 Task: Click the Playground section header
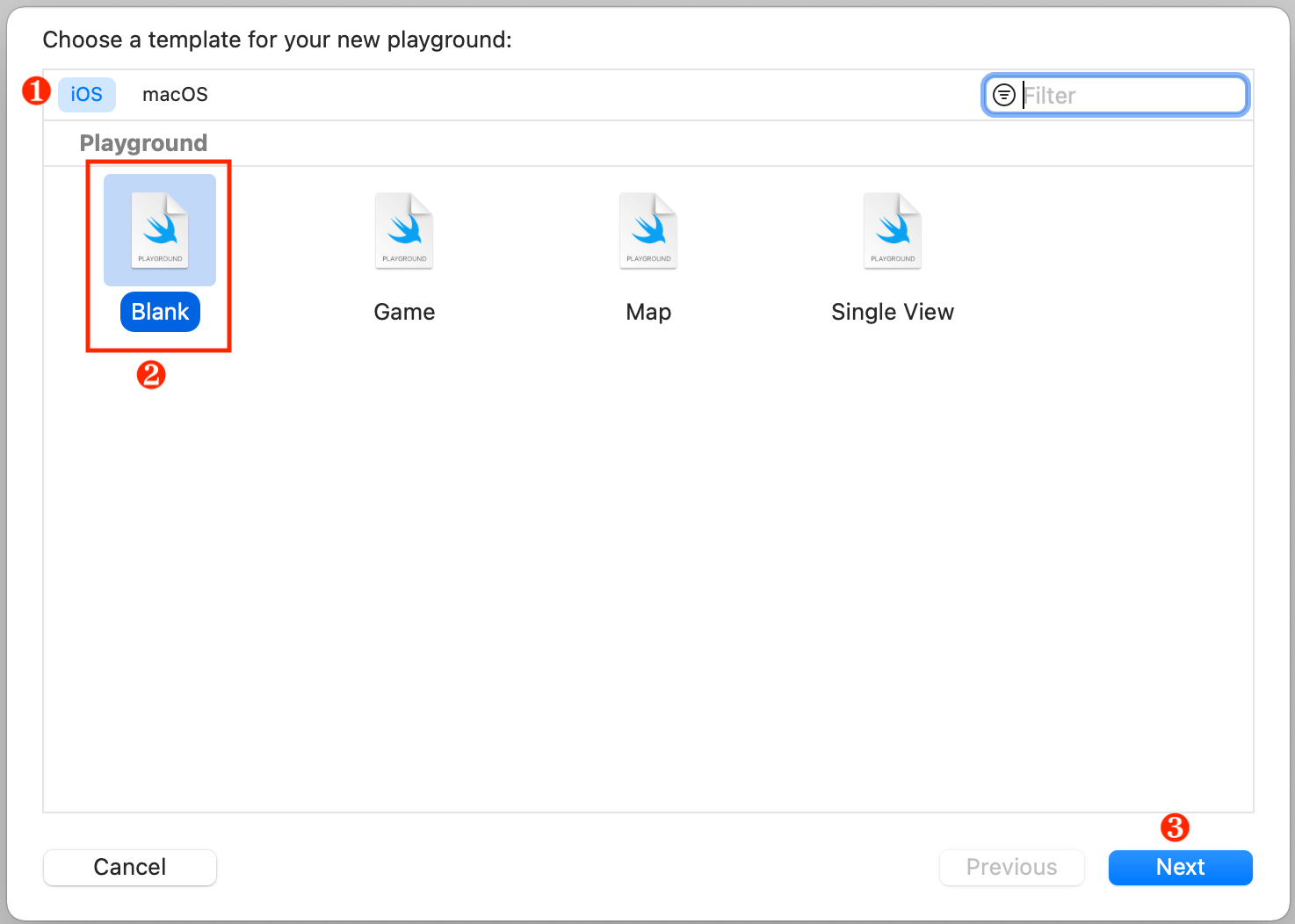tap(143, 143)
